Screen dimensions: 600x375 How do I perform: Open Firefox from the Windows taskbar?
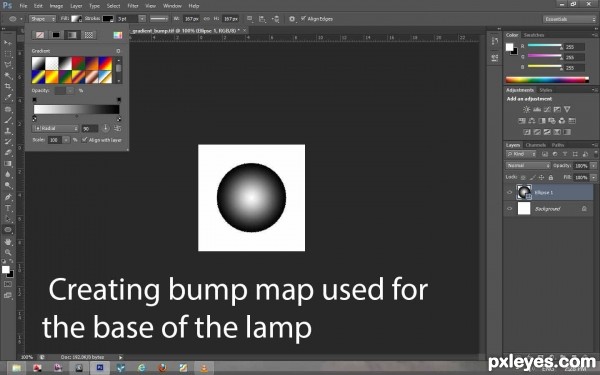click(163, 368)
